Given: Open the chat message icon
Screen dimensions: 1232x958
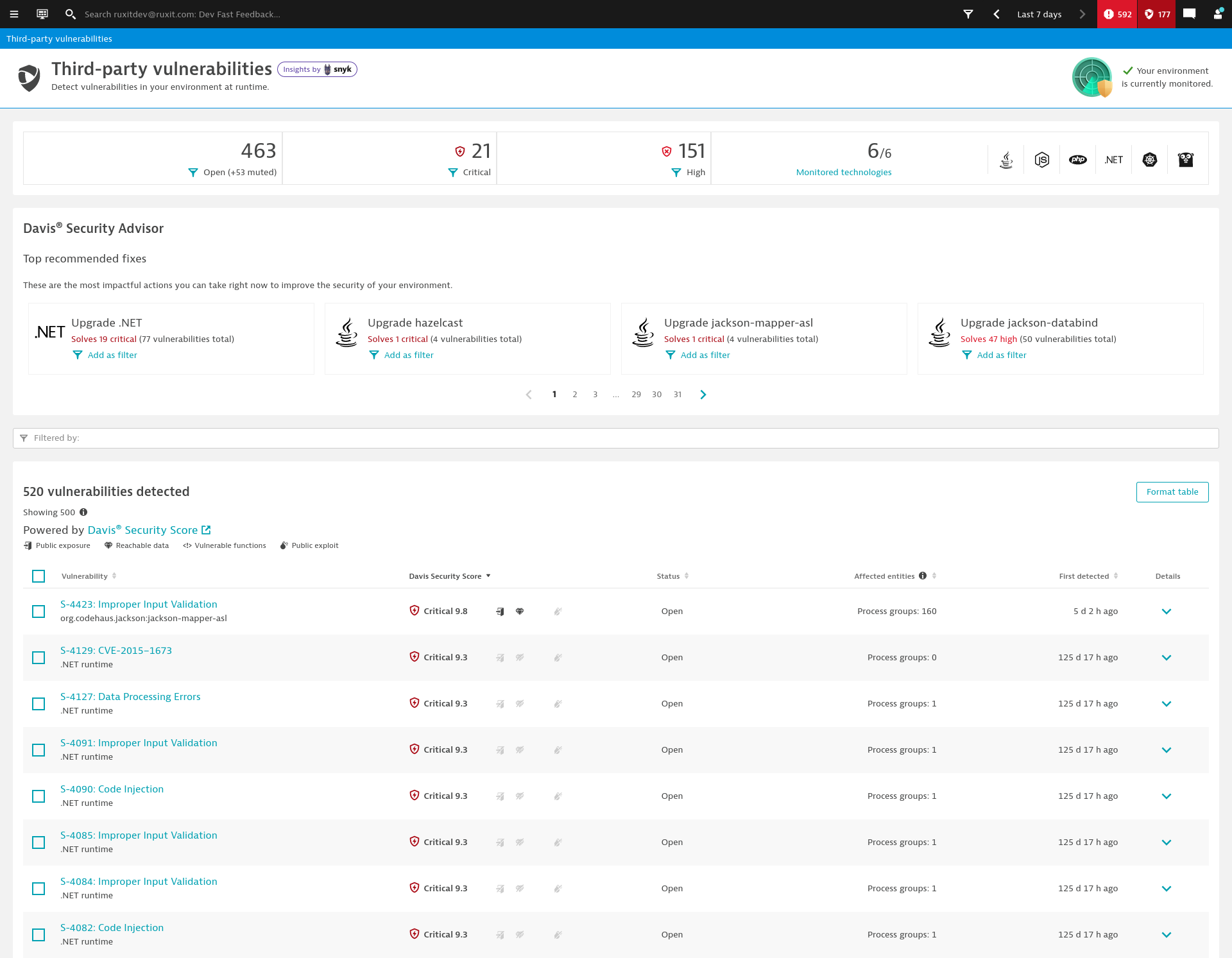Looking at the screenshot, I should [1189, 14].
